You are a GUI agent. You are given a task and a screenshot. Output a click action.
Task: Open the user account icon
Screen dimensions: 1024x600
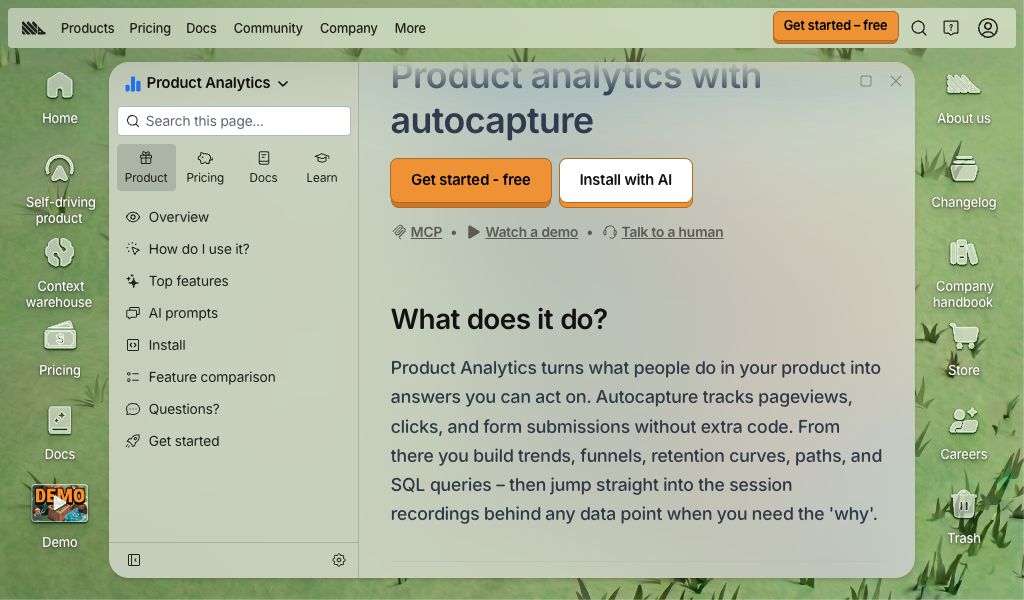pos(987,28)
